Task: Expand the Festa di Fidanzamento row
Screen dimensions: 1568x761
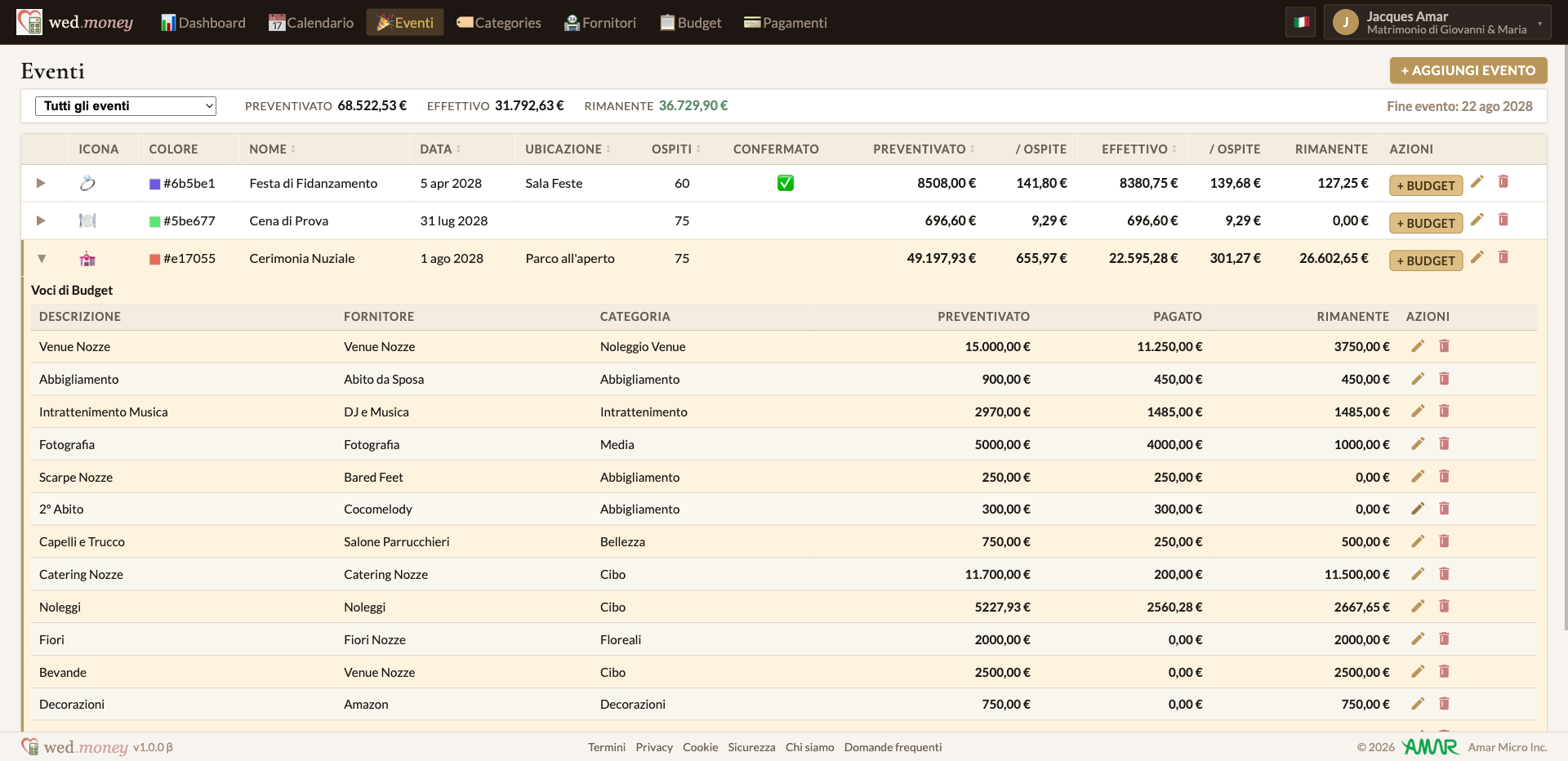Action: coord(41,183)
